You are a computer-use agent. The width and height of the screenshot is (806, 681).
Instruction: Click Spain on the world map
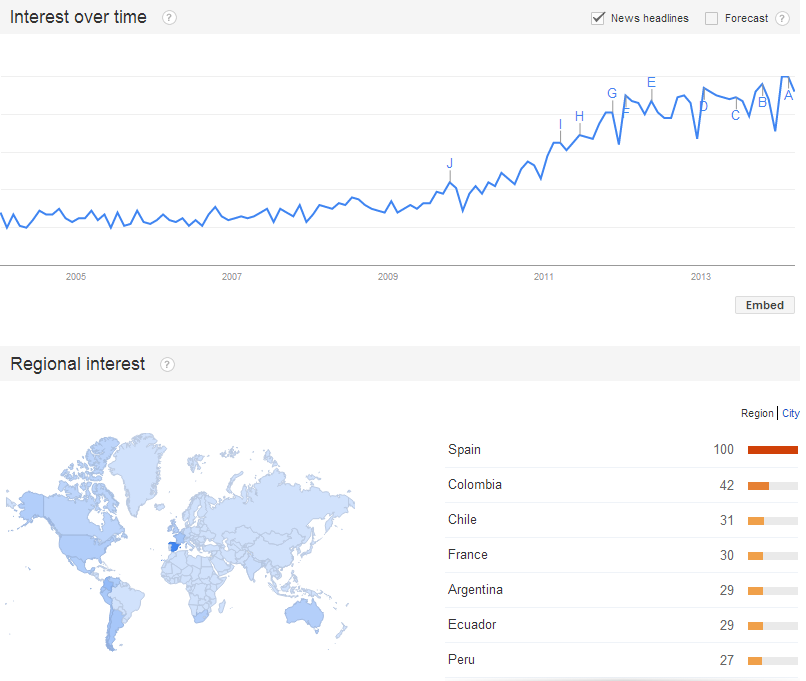(177, 543)
